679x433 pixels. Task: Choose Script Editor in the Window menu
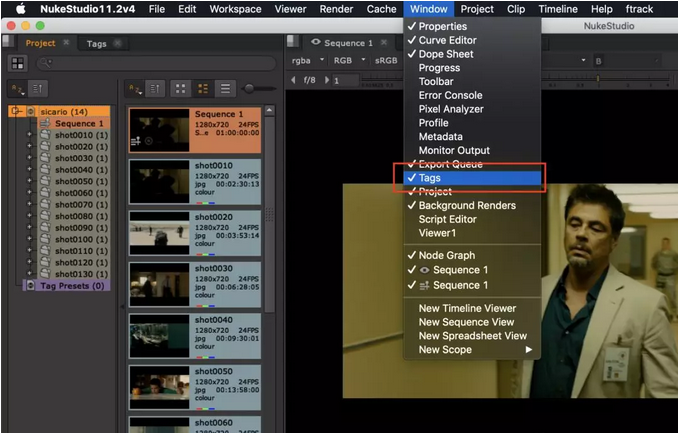tap(472, 219)
